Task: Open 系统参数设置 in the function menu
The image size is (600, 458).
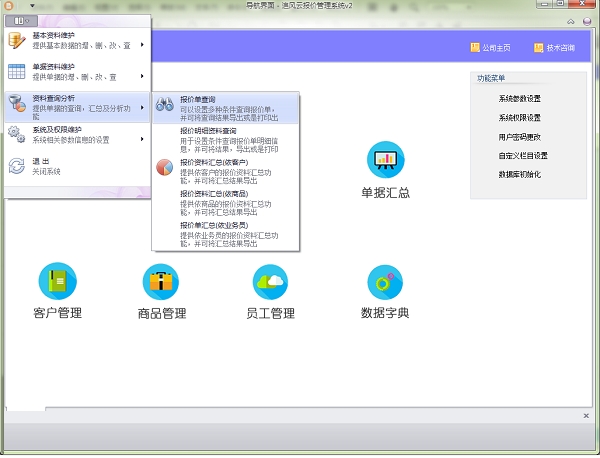Action: (519, 99)
